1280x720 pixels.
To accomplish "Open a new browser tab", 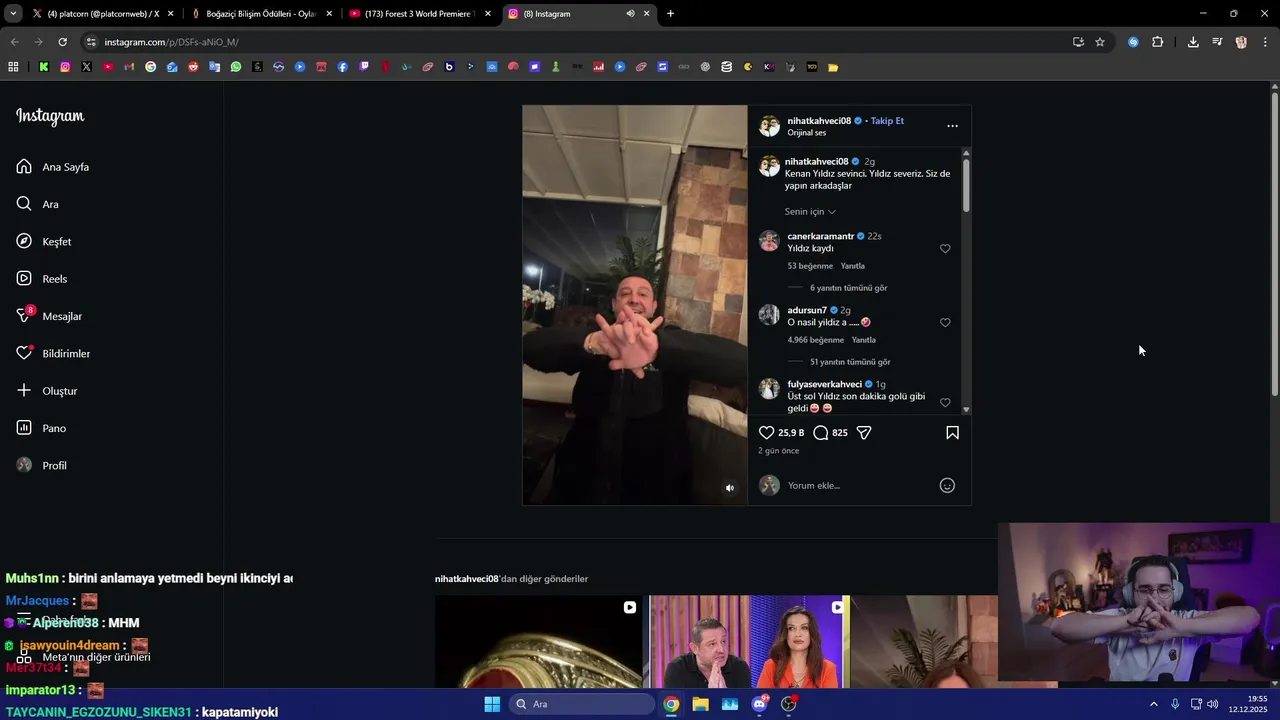I will (670, 14).
